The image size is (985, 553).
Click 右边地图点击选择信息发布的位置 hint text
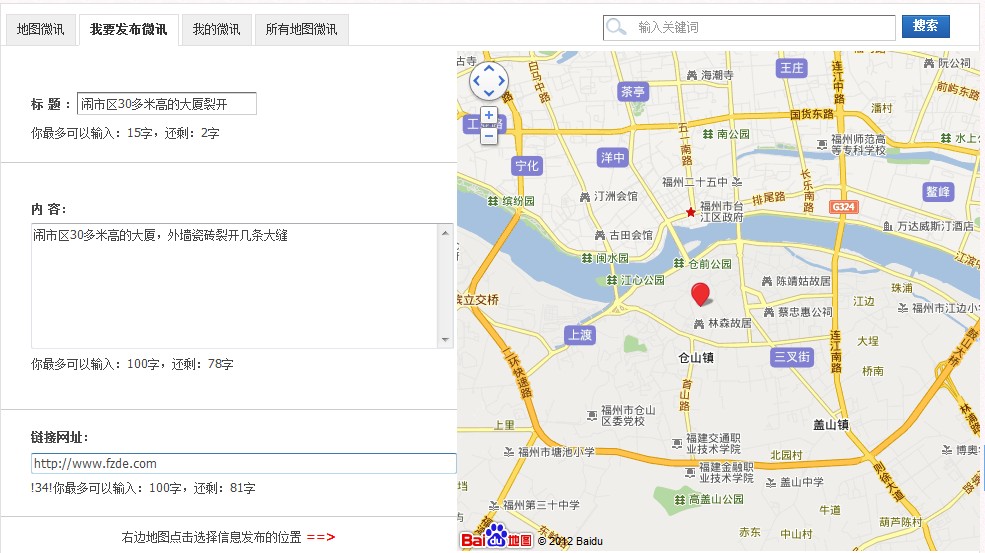point(212,537)
